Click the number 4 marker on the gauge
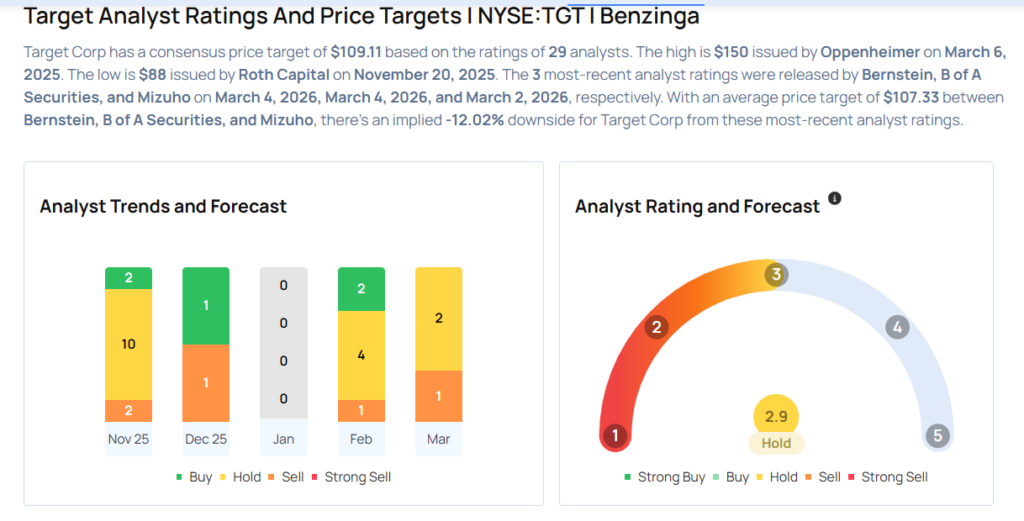This screenshot has height=521, width=1024. pyautogui.click(x=897, y=327)
